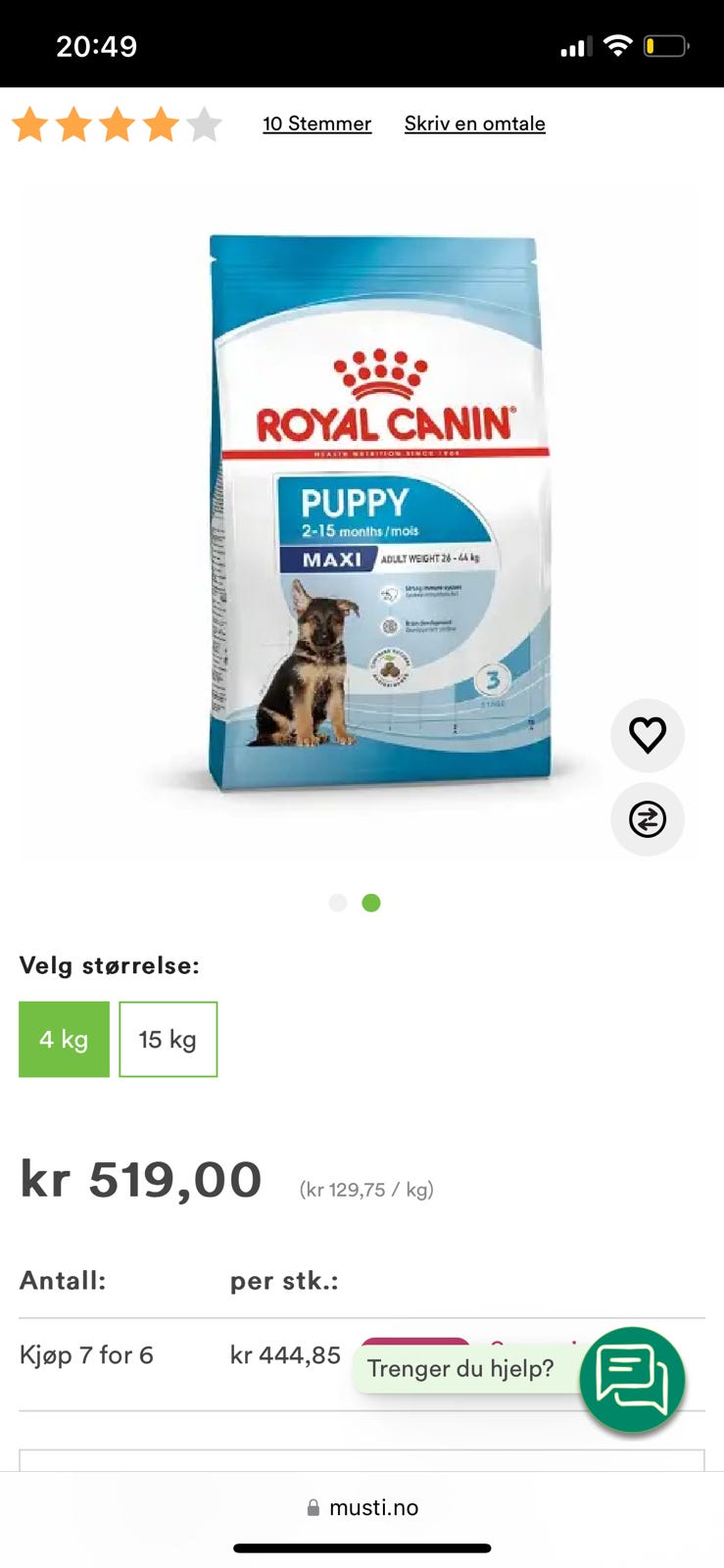Tap the battery indicator in status bar
724x1568 pixels.
click(x=666, y=46)
